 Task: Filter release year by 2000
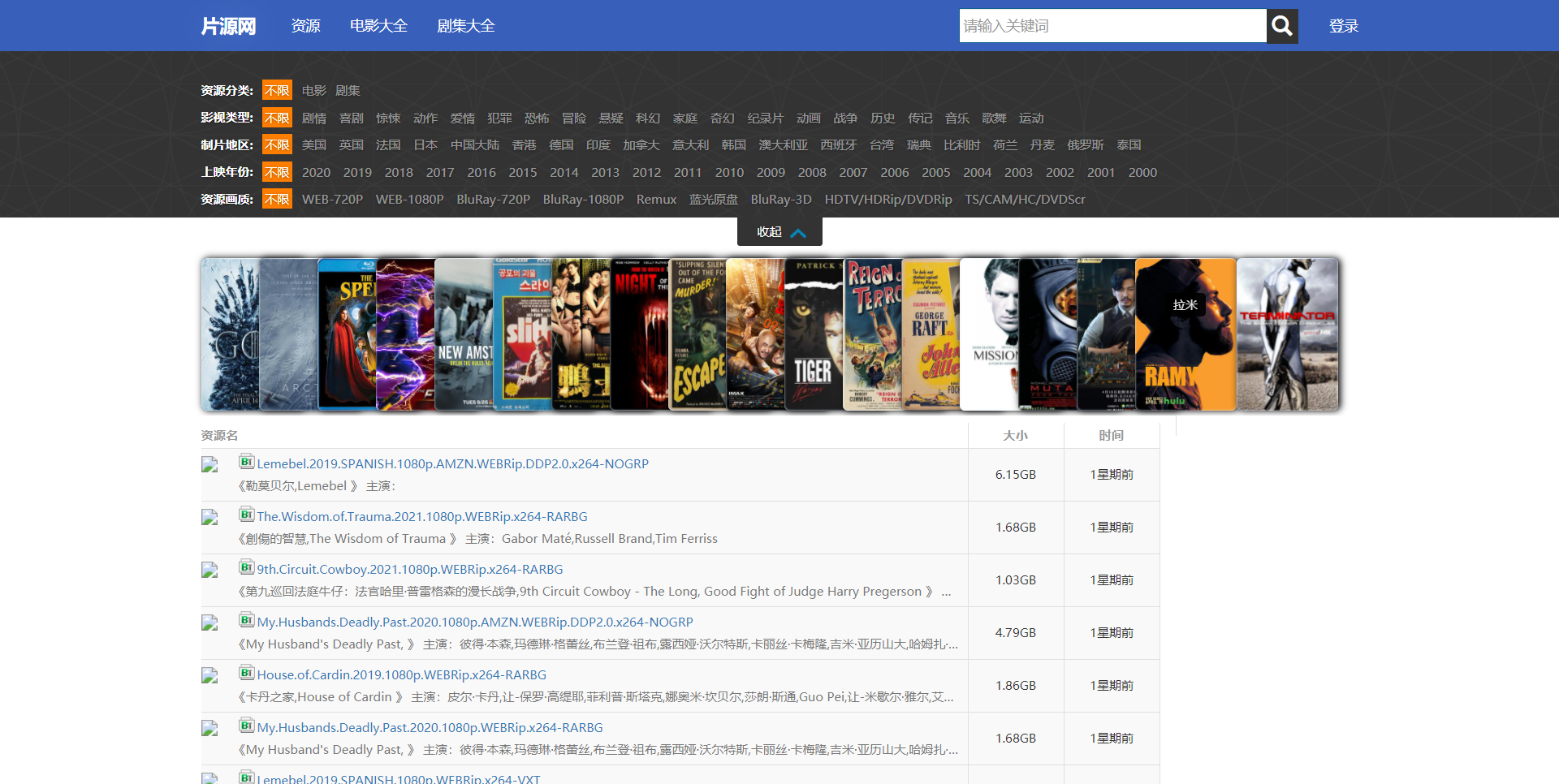(x=1142, y=172)
